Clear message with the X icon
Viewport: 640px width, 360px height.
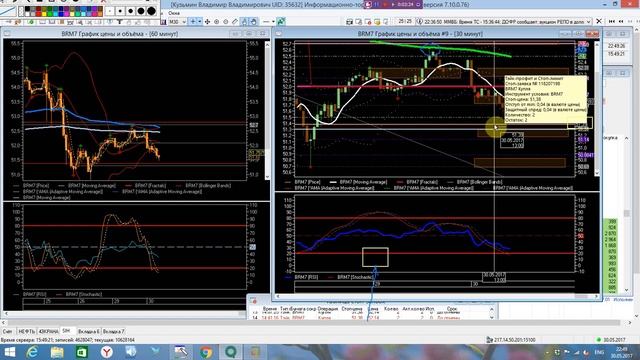click(x=599, y=21)
